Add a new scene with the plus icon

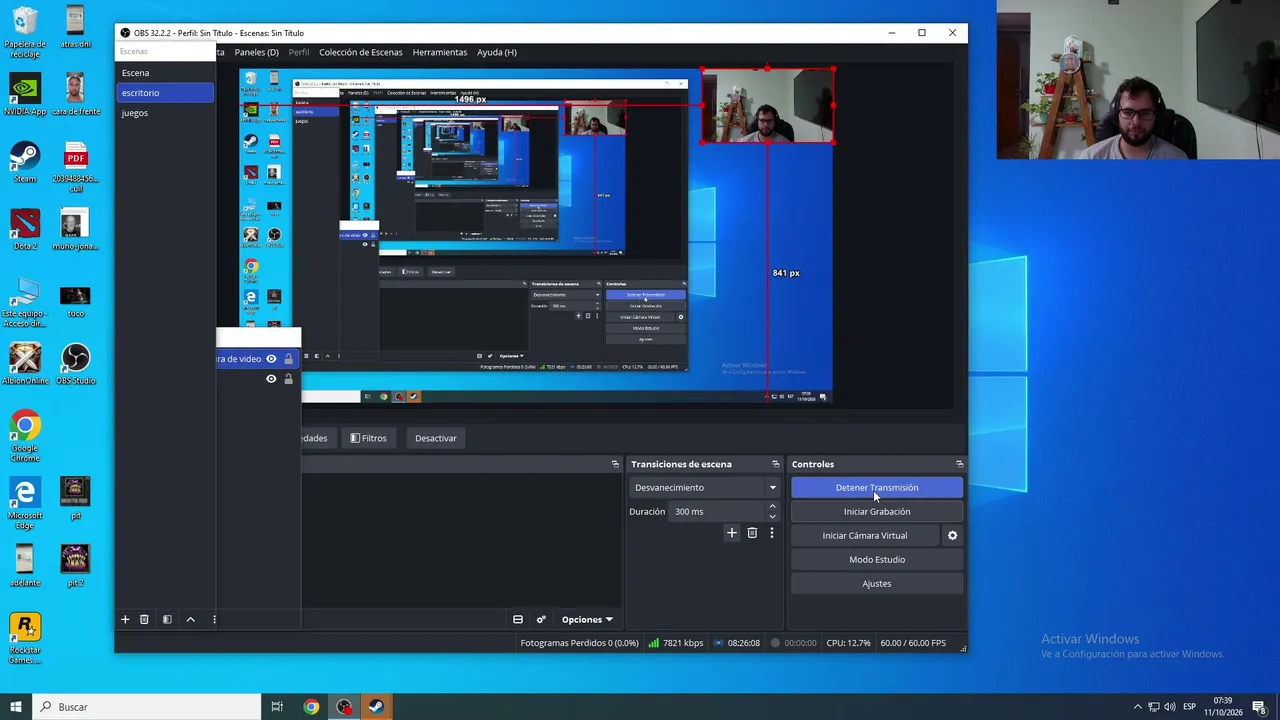point(125,620)
